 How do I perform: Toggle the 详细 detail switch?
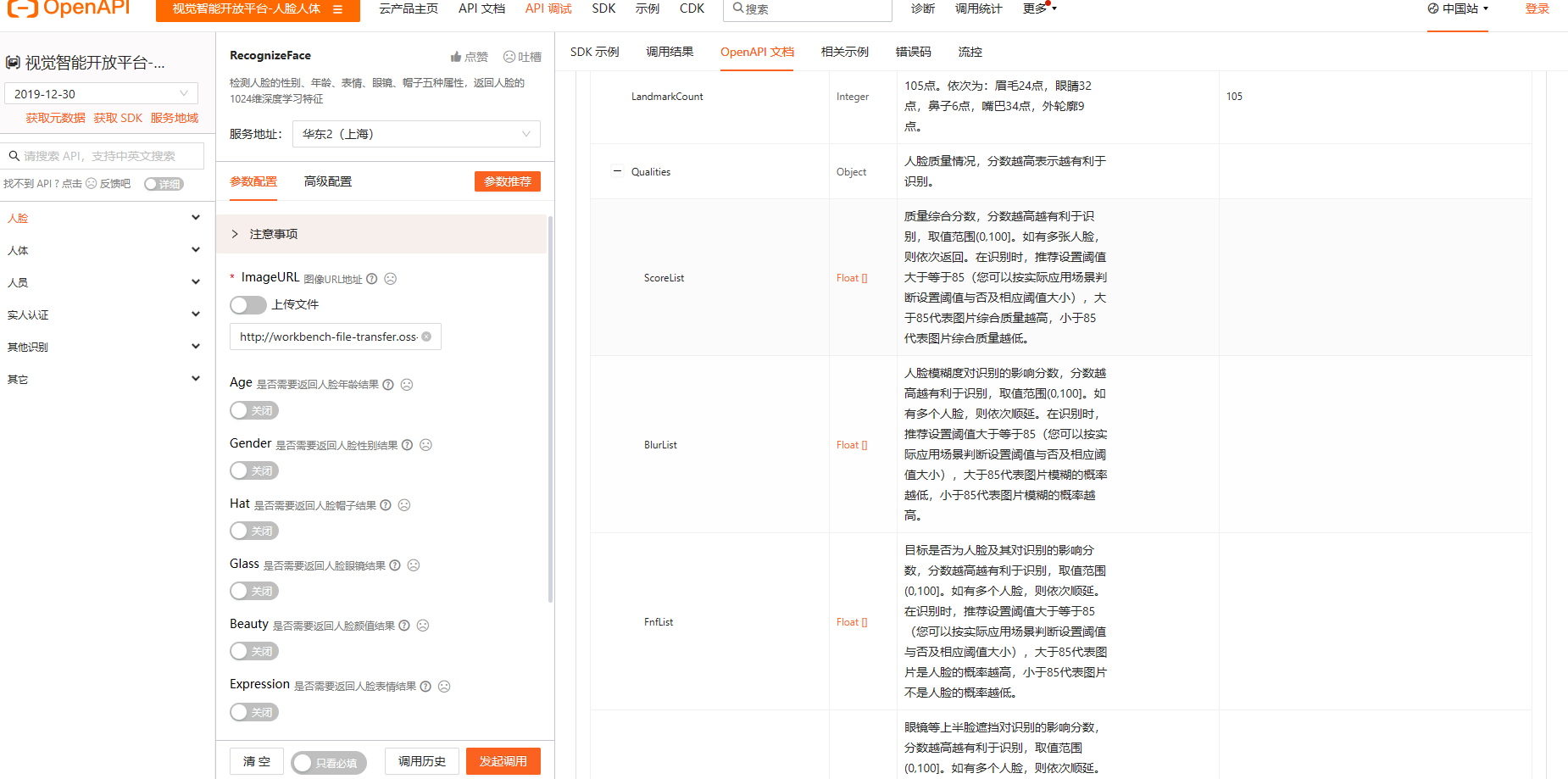pyautogui.click(x=164, y=184)
